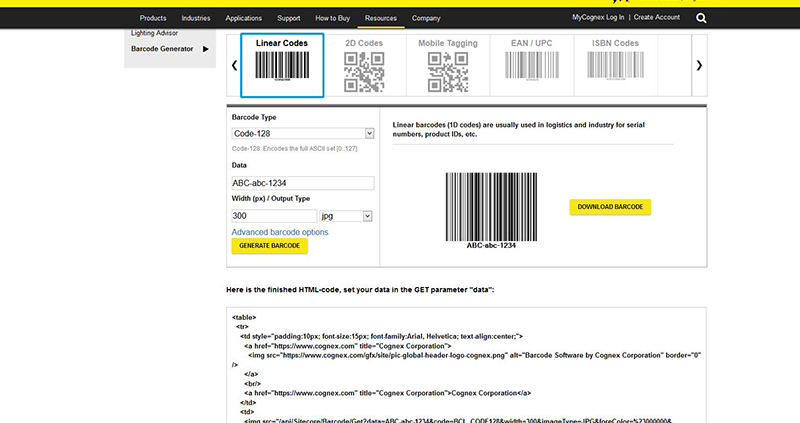Select the Linear Codes tab
800x423 pixels.
[x=282, y=65]
